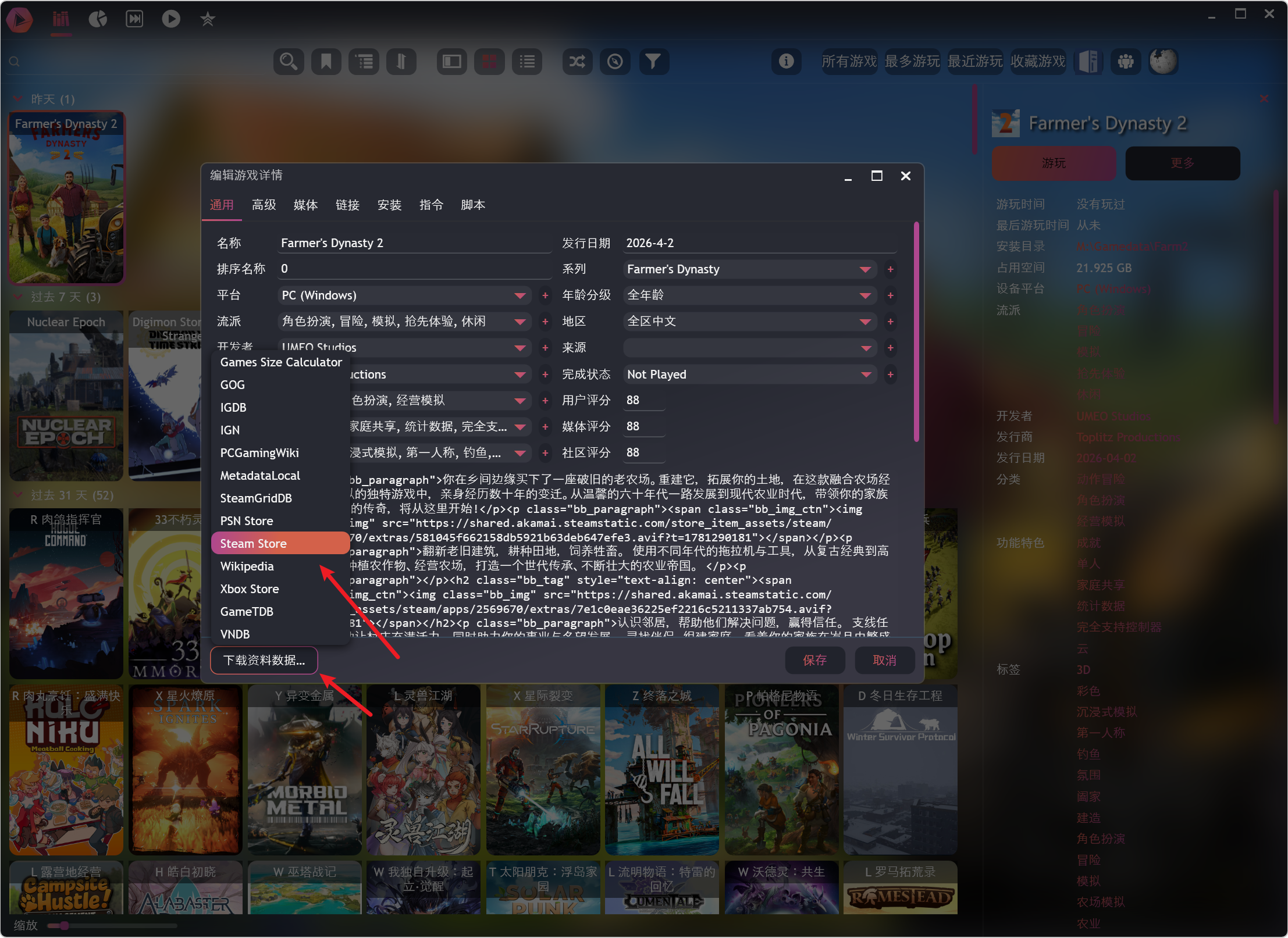Screen dimensions: 1288x938
Task: Expand the 全年龄 age rating dropdown
Action: (x=866, y=295)
